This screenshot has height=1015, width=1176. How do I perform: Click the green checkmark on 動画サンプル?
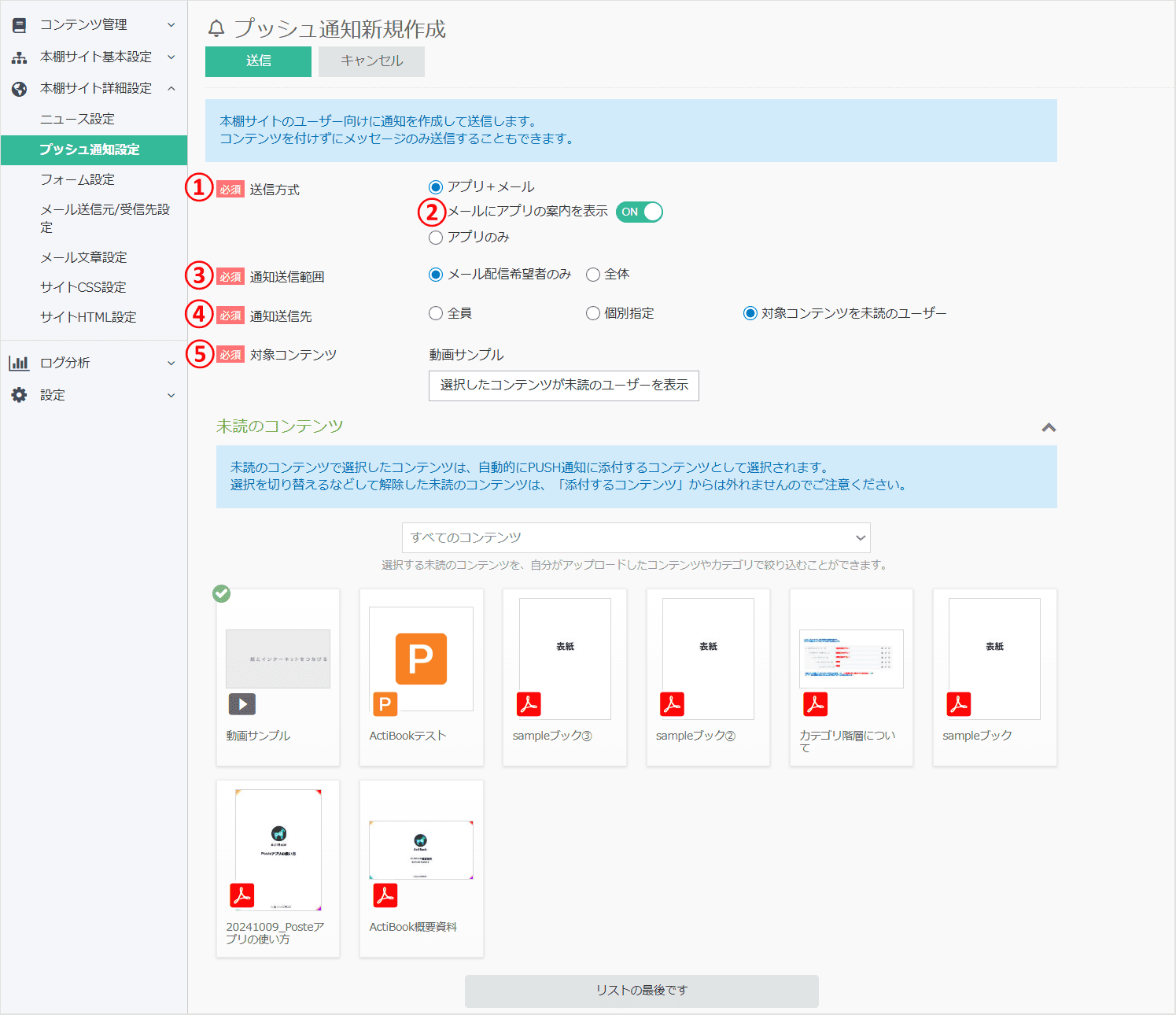coord(222,594)
